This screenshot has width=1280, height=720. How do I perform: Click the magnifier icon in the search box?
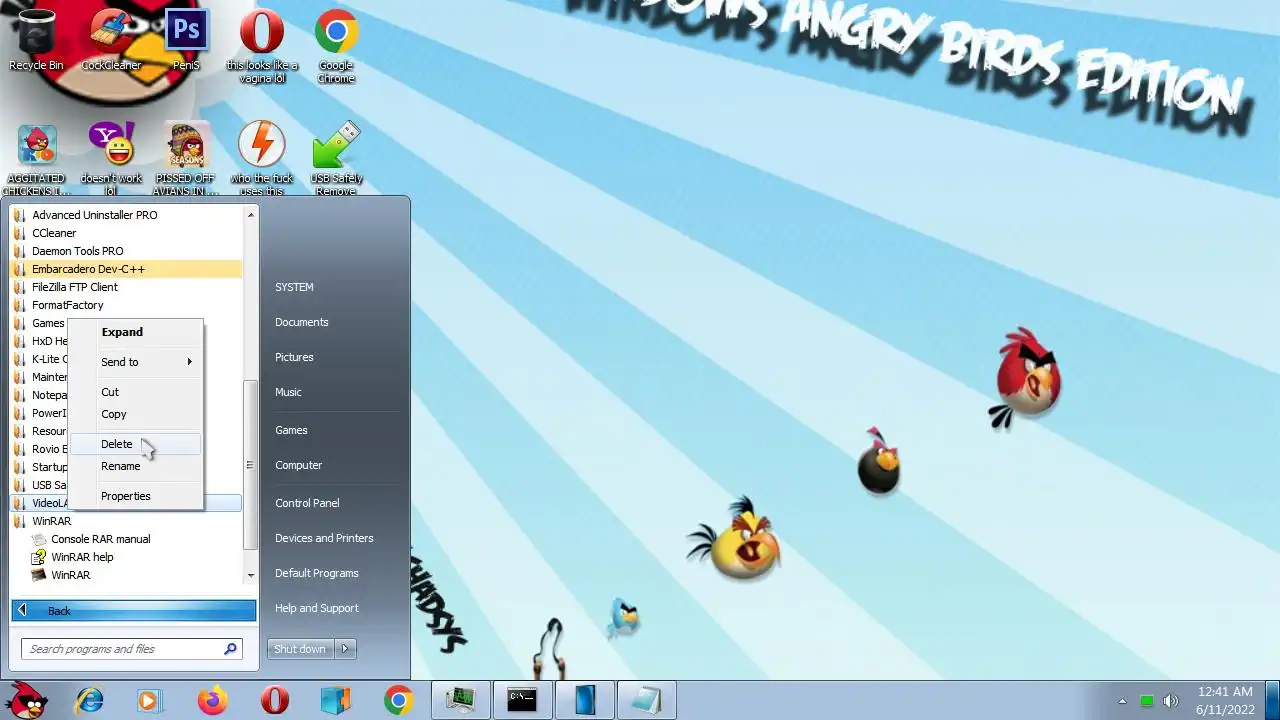point(231,649)
